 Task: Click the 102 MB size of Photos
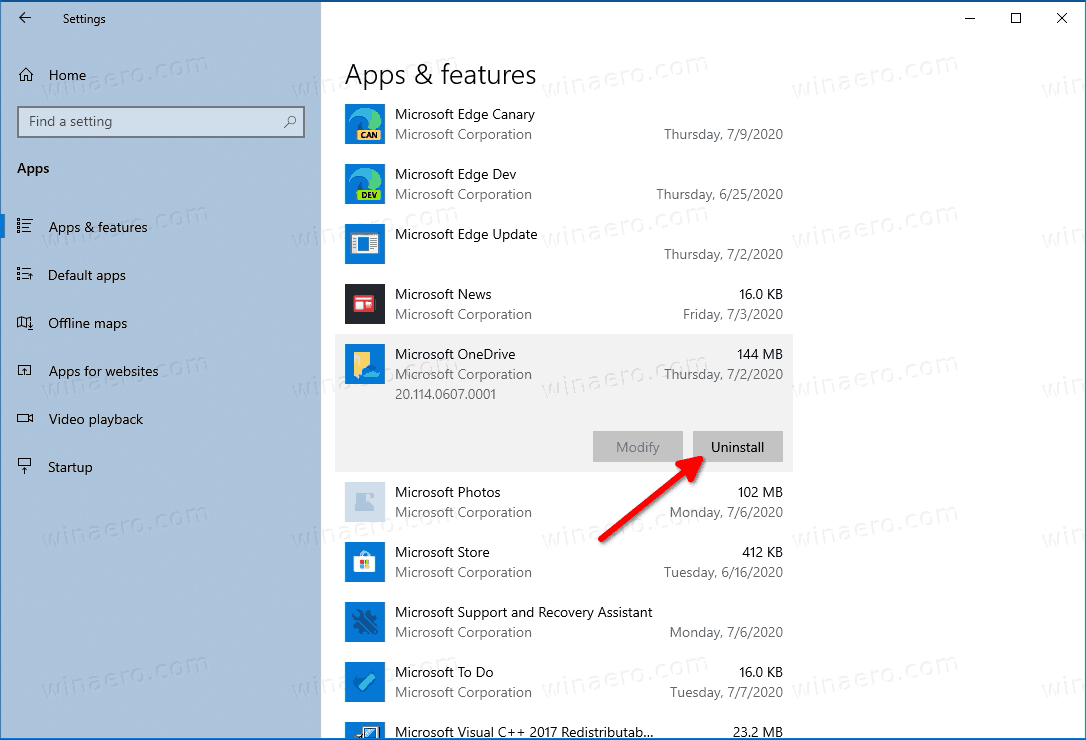760,493
